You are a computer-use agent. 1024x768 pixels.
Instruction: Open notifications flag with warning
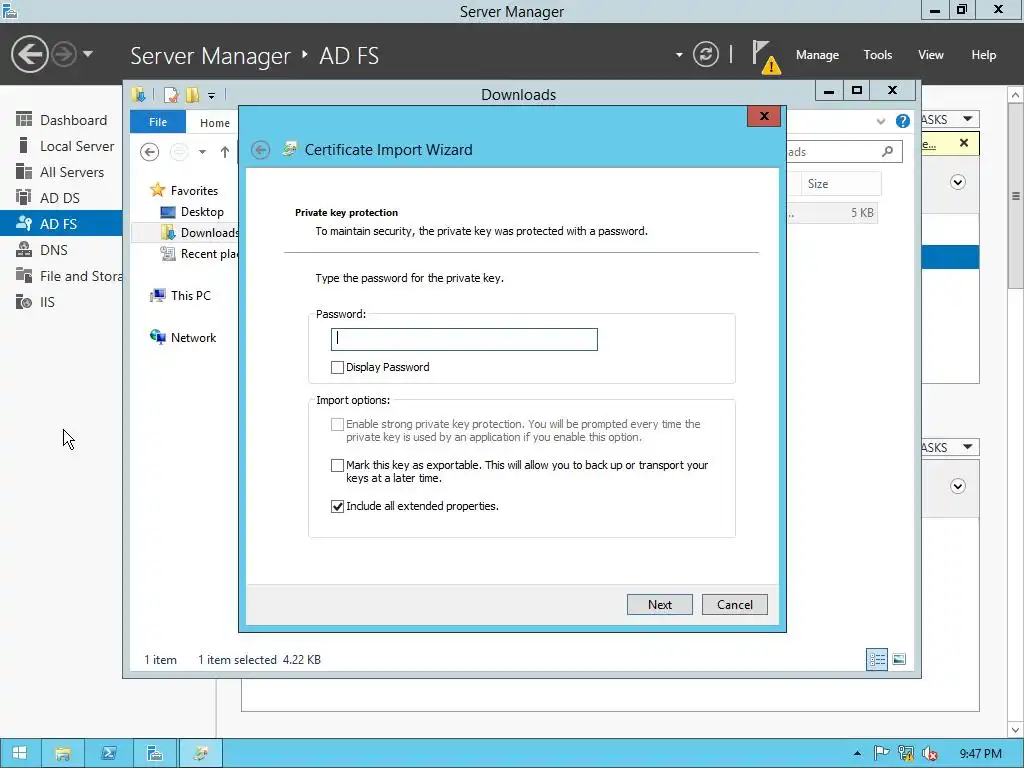tap(765, 57)
